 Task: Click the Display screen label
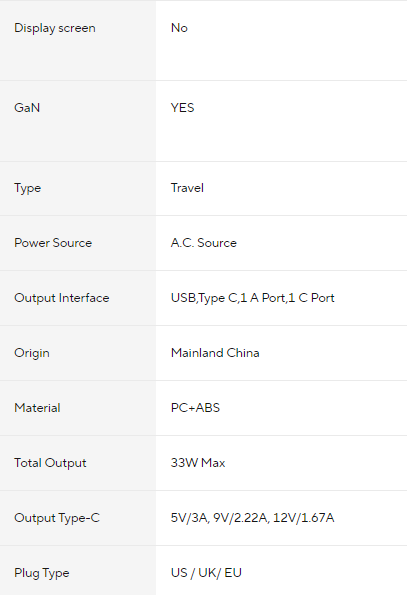coord(55,28)
